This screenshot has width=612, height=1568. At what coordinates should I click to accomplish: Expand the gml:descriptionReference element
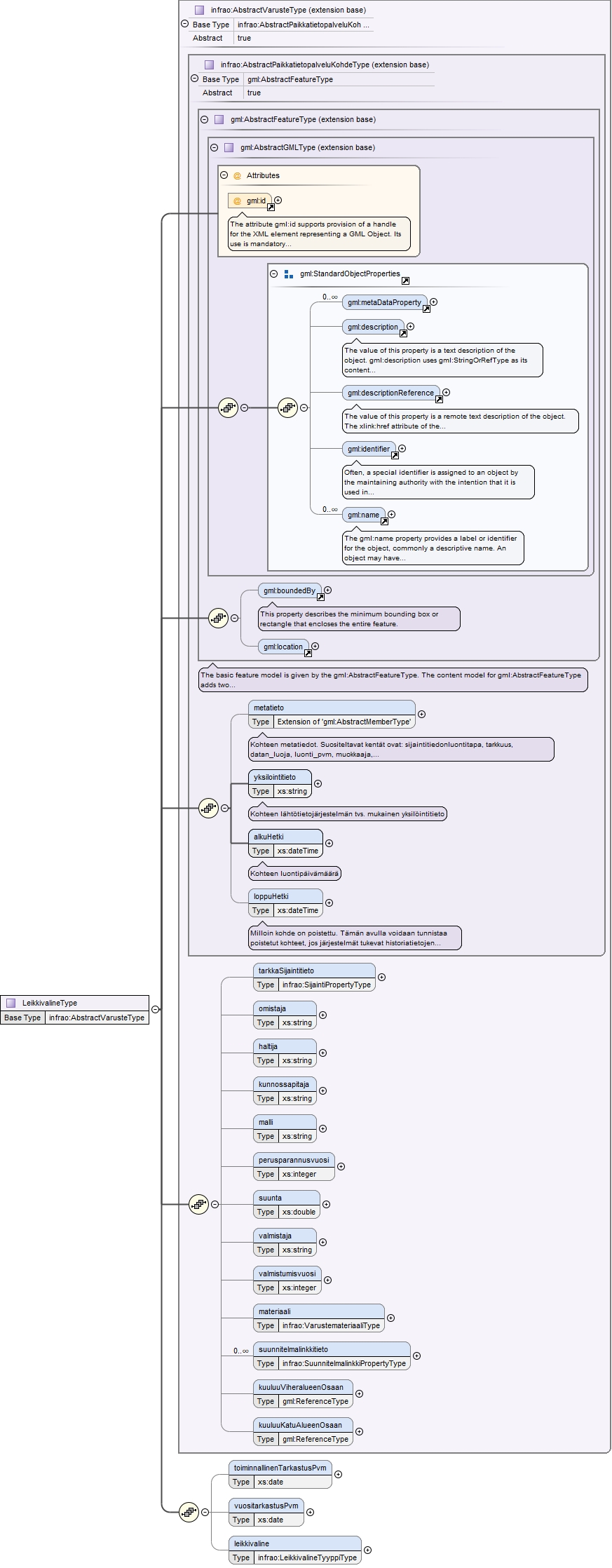click(x=447, y=393)
